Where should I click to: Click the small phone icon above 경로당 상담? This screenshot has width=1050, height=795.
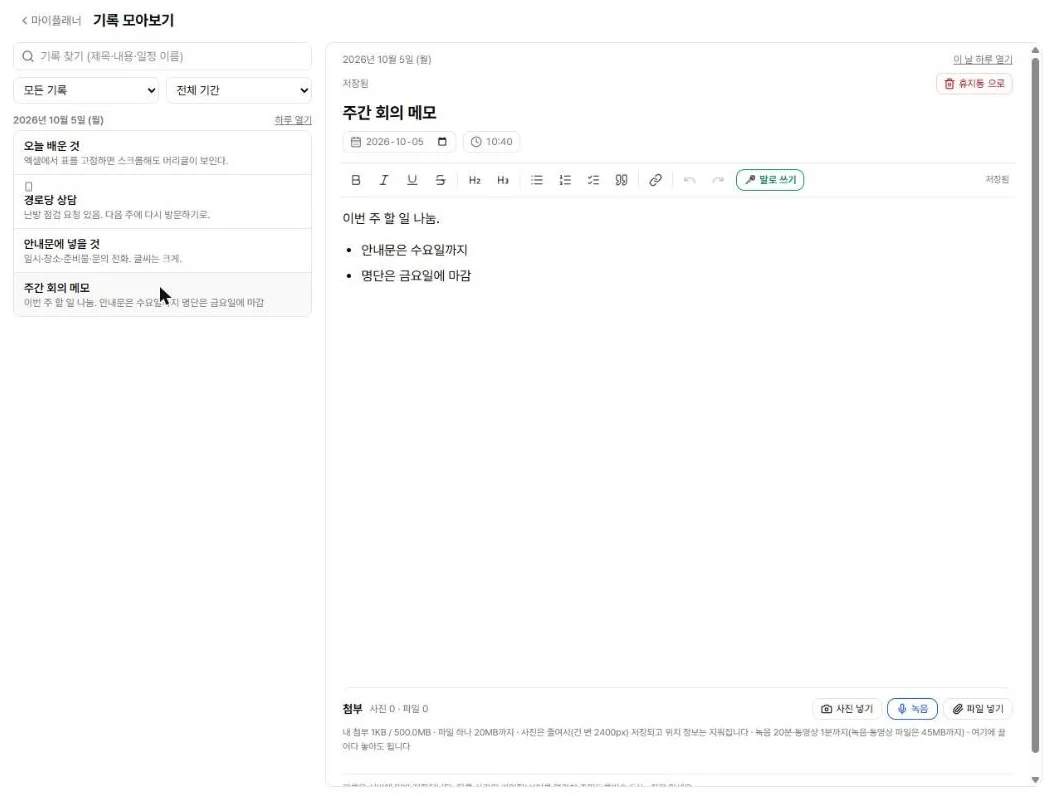pyautogui.click(x=28, y=186)
